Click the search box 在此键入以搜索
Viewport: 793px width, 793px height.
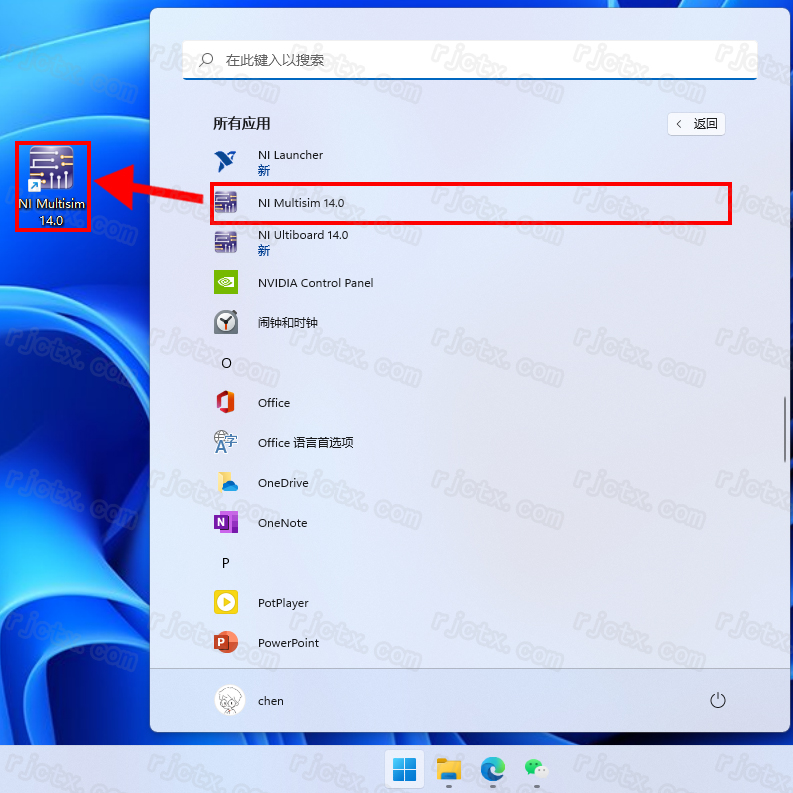470,60
